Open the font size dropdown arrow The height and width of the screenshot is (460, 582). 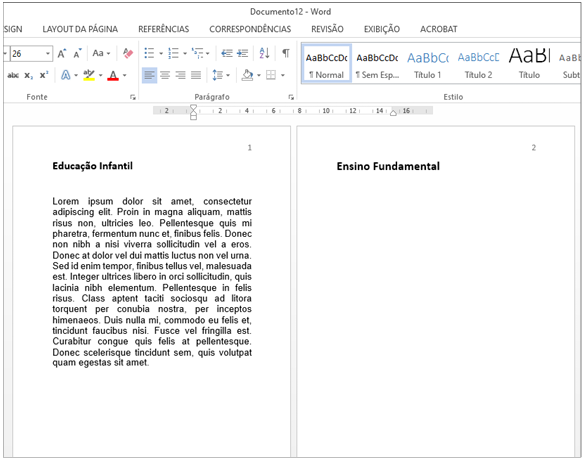[48, 54]
